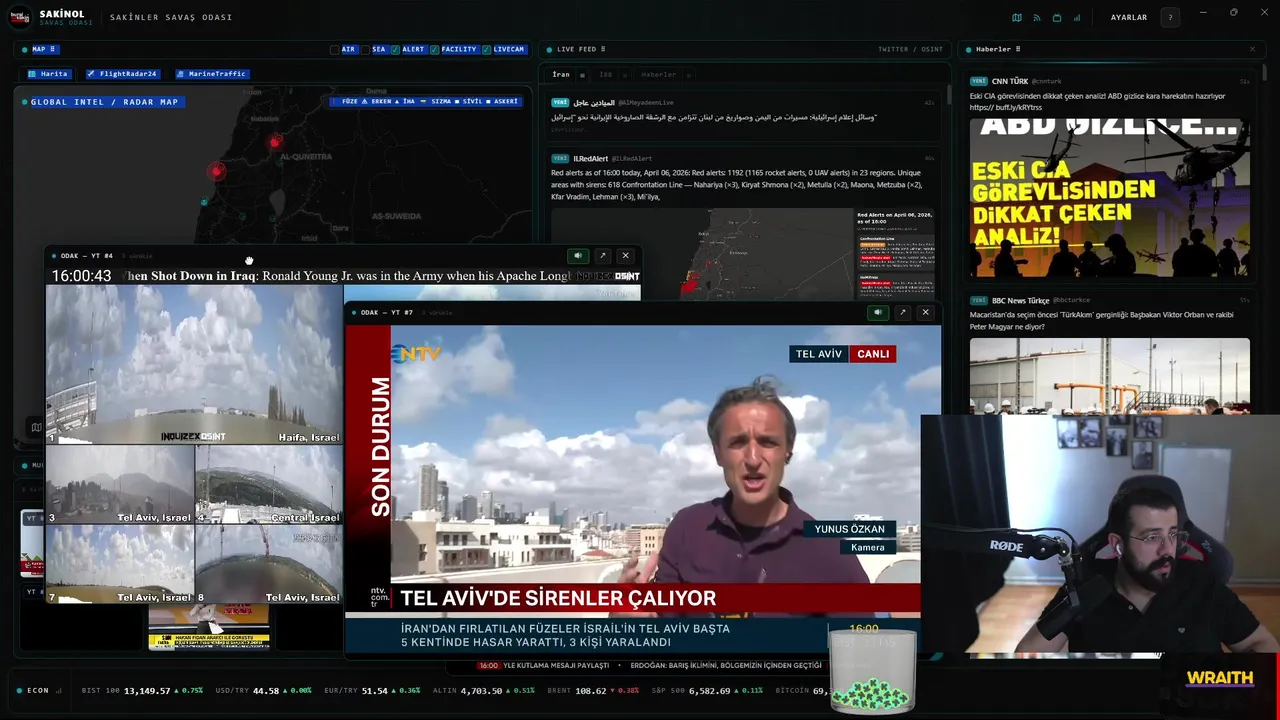Open the CNN TÜRK news thumbnail image
The width and height of the screenshot is (1280, 720).
pos(1109,198)
